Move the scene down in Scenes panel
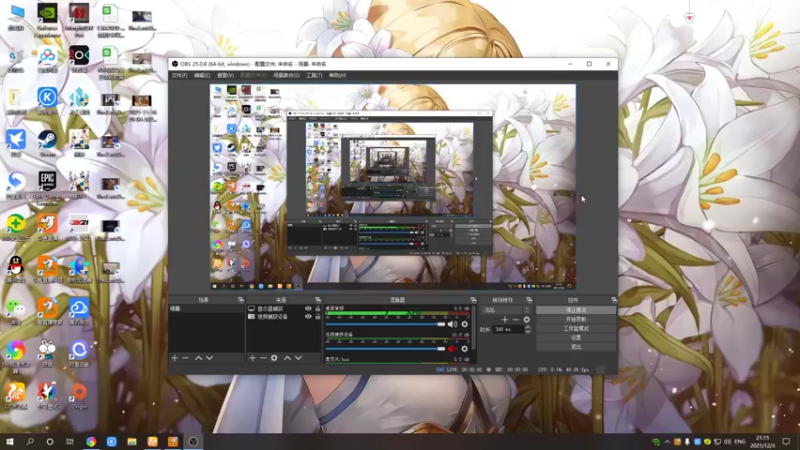 click(209, 358)
